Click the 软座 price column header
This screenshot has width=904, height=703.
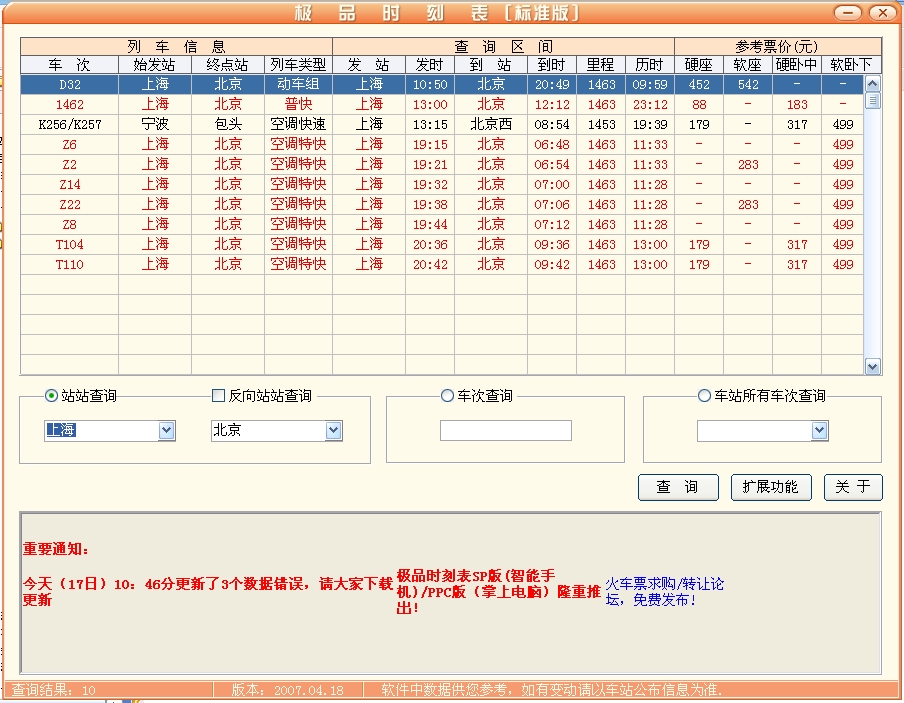[x=748, y=65]
